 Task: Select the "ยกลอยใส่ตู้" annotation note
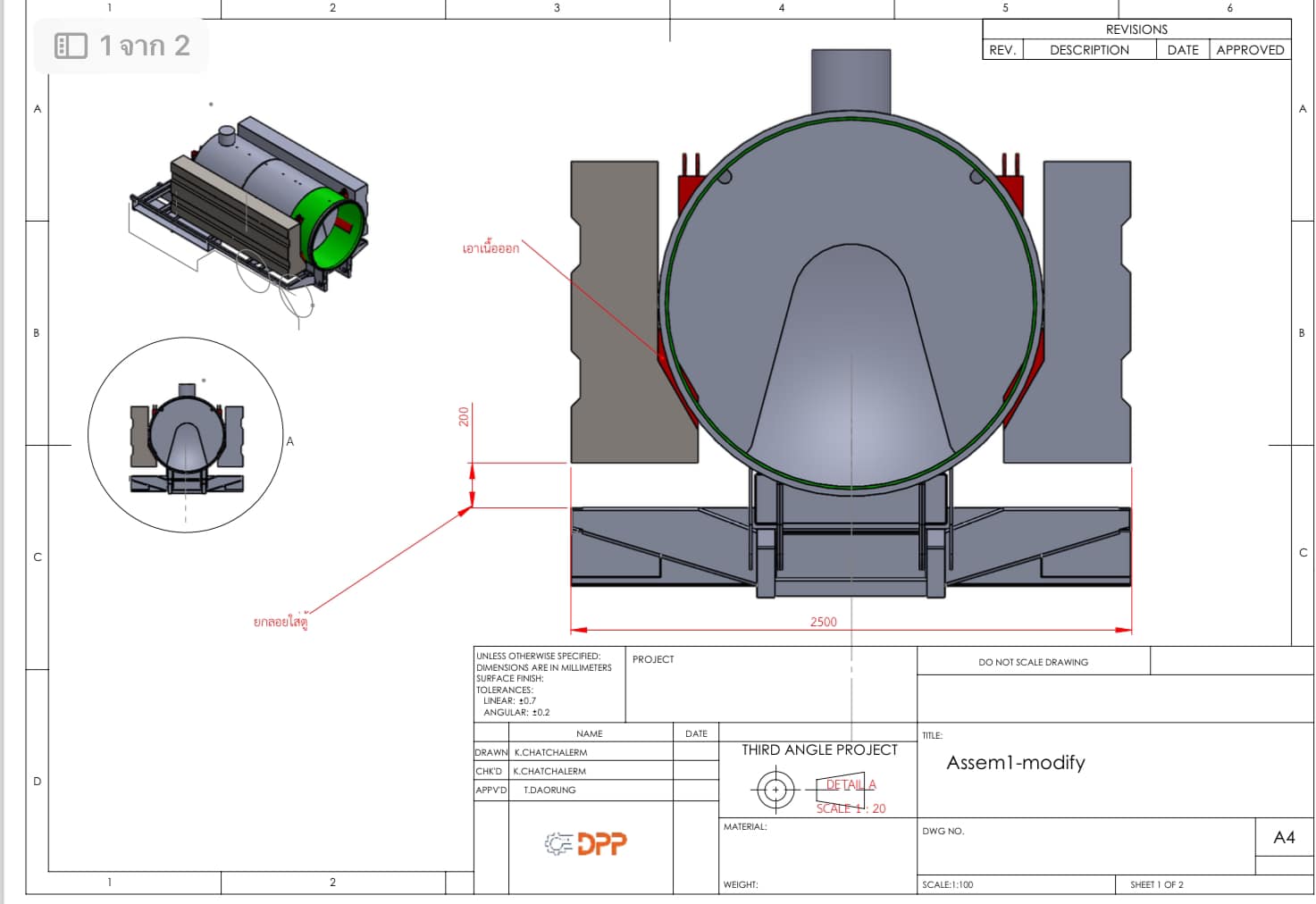tap(281, 622)
